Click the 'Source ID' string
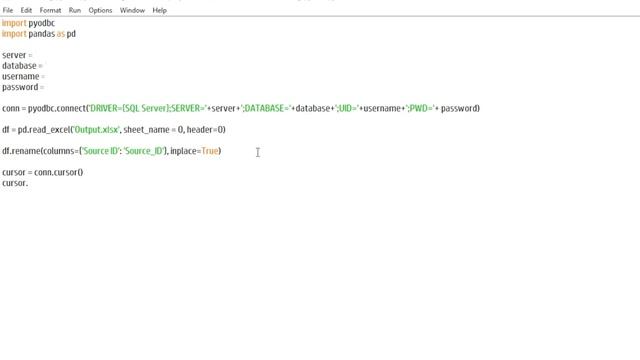This screenshot has width=640, height=360. point(100,151)
